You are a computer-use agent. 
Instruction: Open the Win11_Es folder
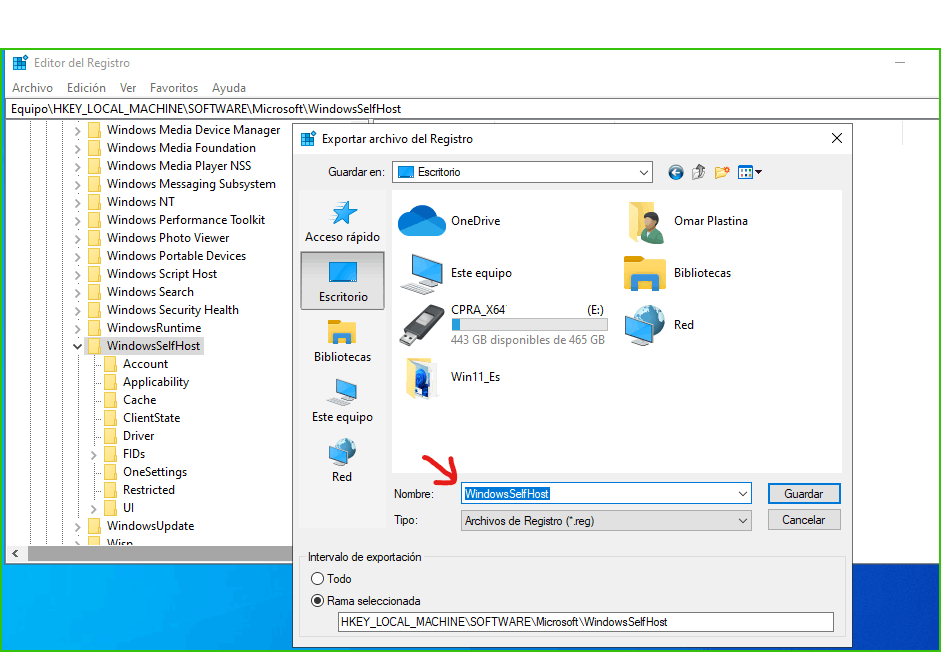(452, 377)
